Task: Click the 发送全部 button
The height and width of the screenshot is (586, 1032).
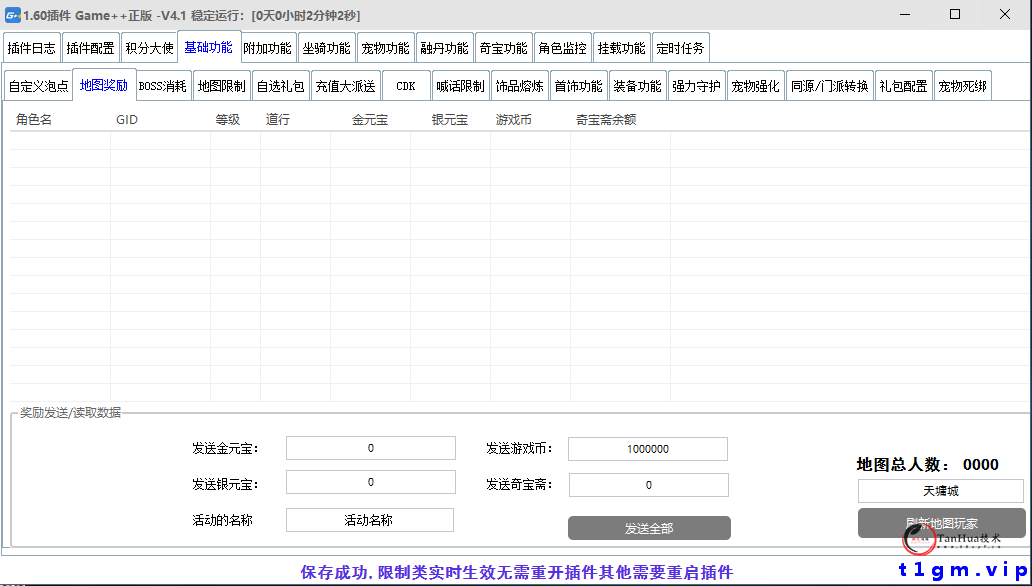Action: coord(648,528)
